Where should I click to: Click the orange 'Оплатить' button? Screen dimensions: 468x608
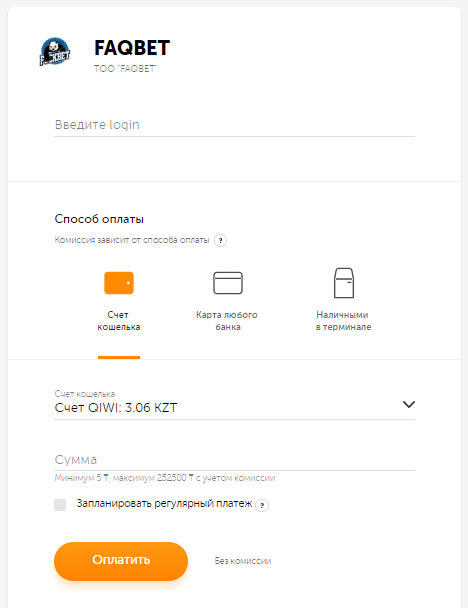[x=121, y=561]
